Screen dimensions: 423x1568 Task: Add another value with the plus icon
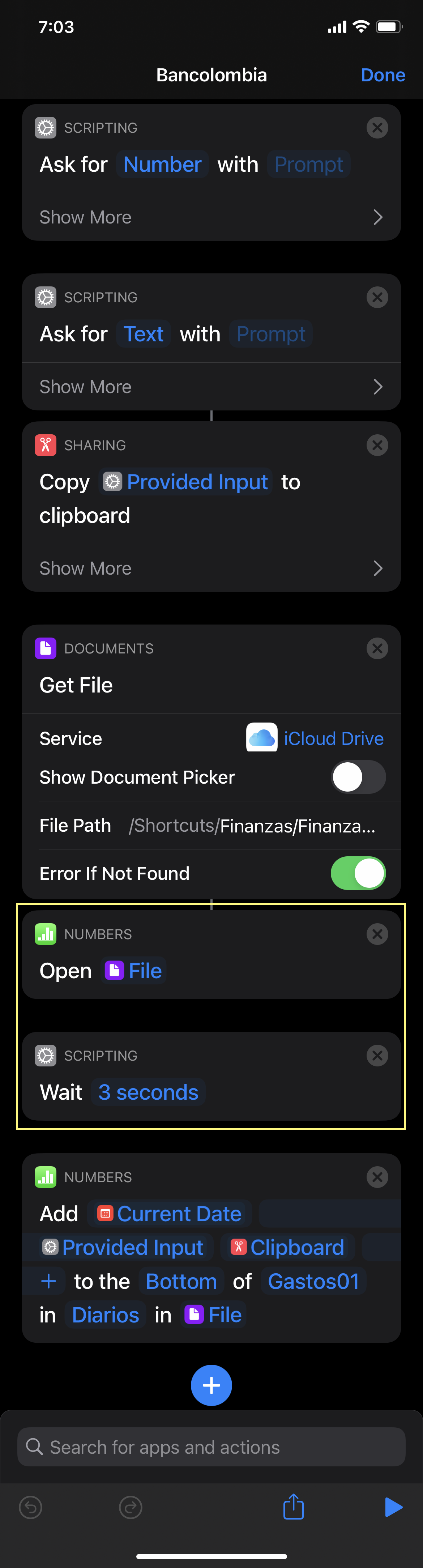tap(49, 1281)
